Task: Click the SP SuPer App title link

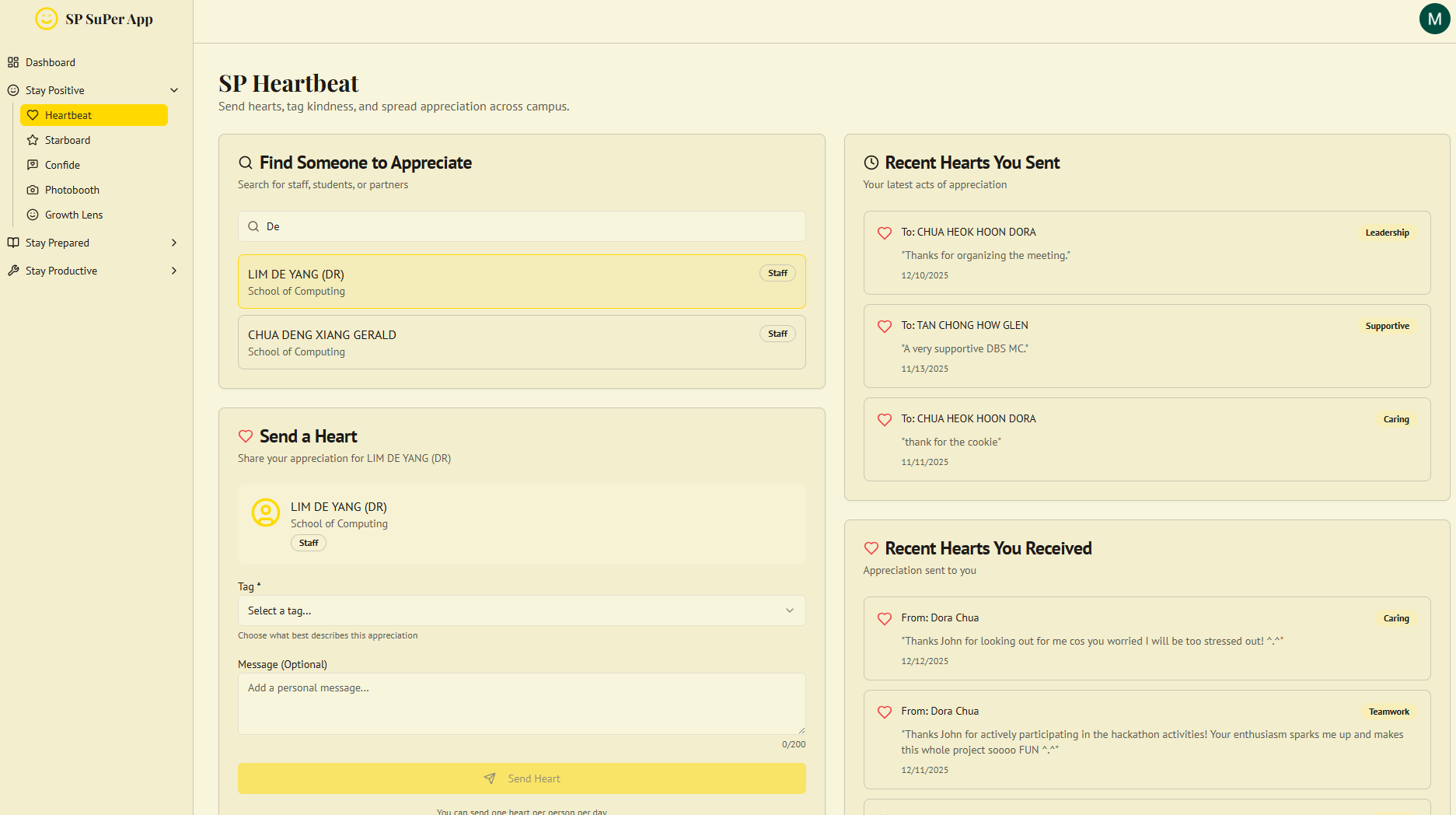Action: (109, 19)
